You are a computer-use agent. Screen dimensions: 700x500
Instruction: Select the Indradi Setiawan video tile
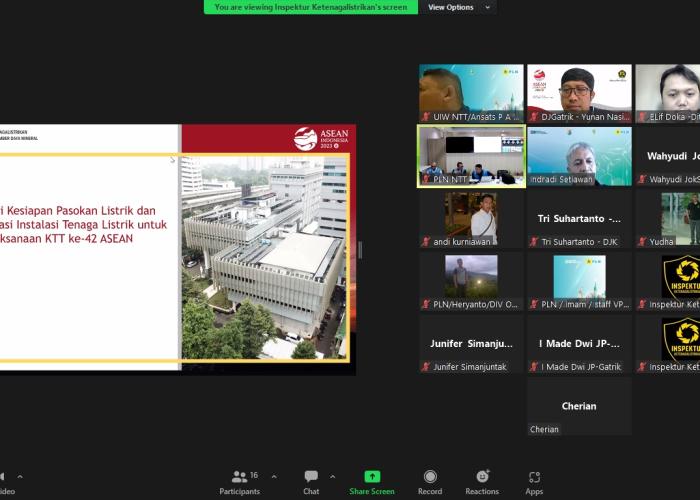point(579,155)
